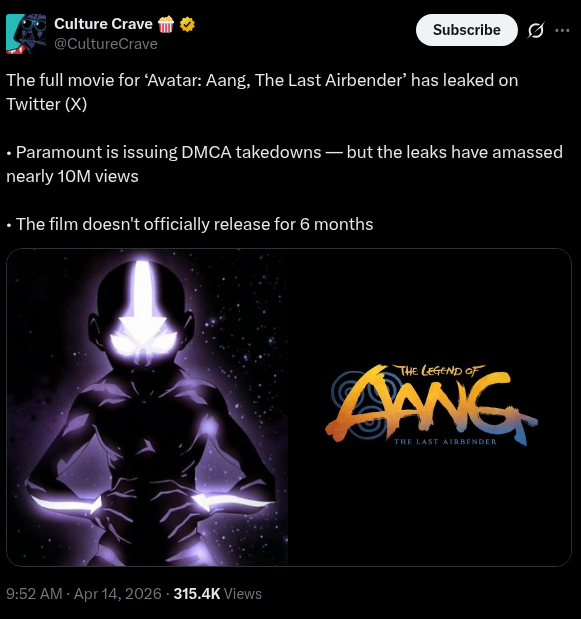
Task: Open the three-dot more options menu
Action: coord(562,30)
